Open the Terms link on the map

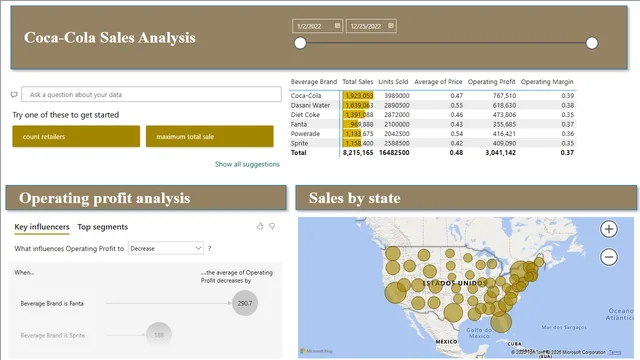(615, 352)
